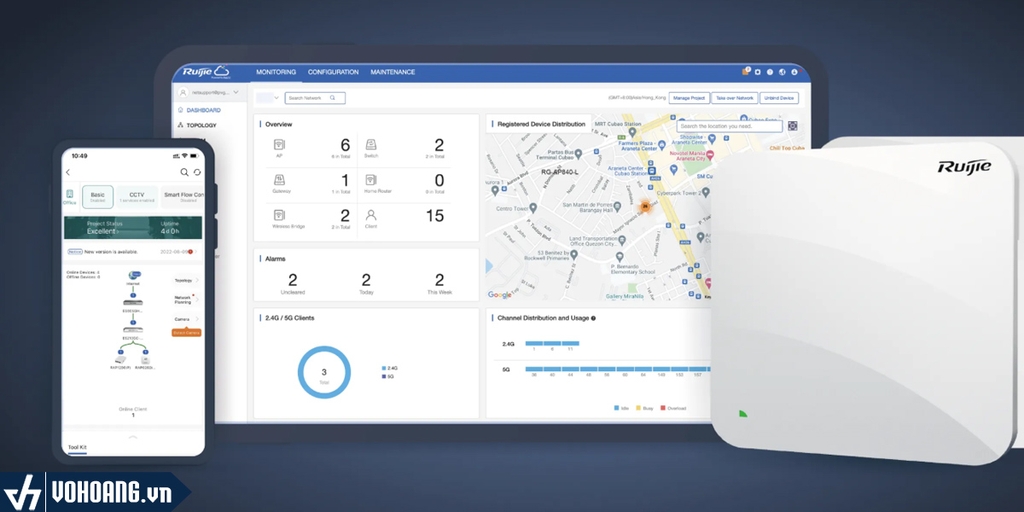Tap the New version is available notice
Viewport: 1024px width, 512px height.
131,251
